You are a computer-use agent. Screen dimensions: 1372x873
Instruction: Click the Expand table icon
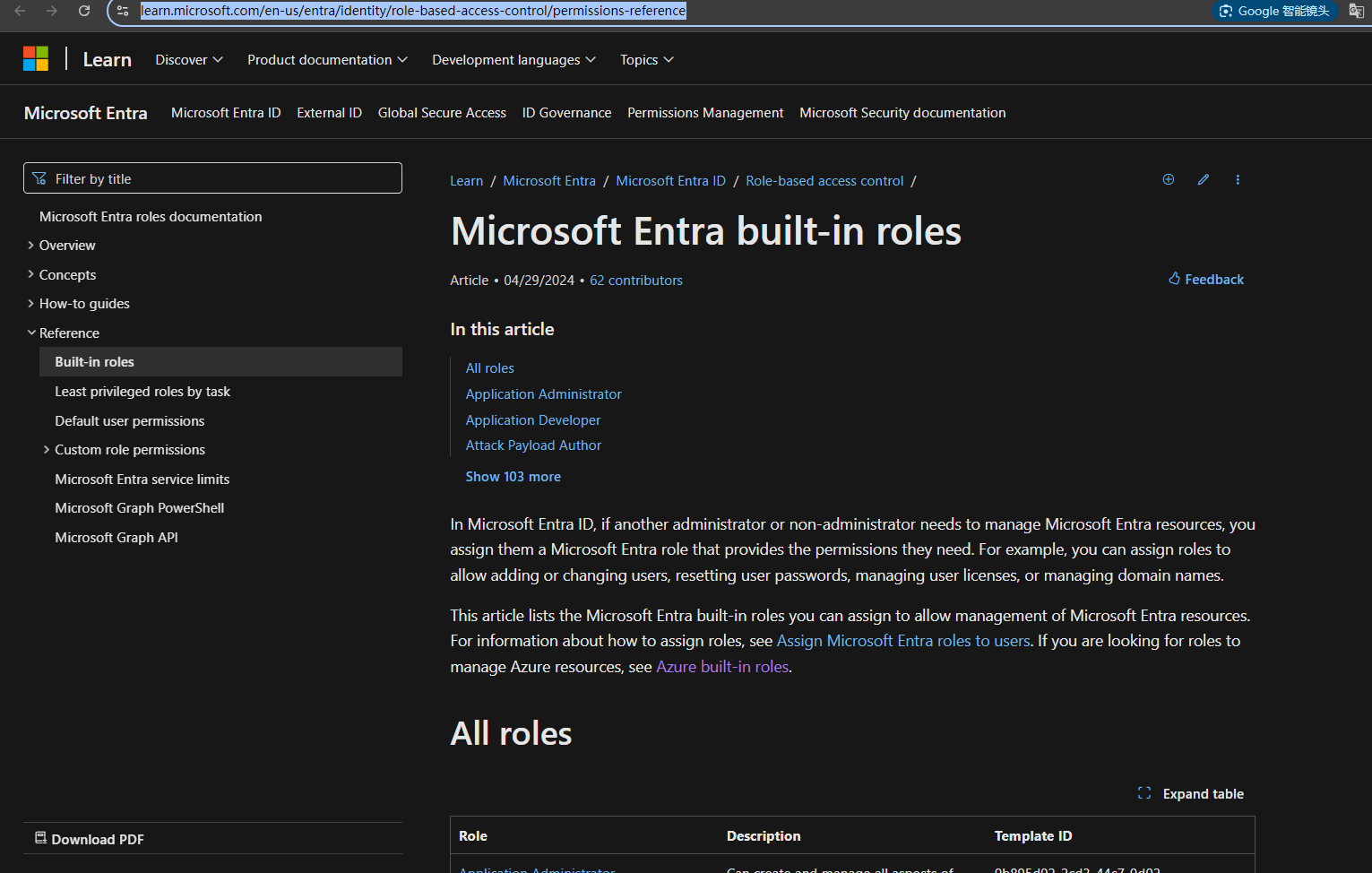pyautogui.click(x=1144, y=793)
